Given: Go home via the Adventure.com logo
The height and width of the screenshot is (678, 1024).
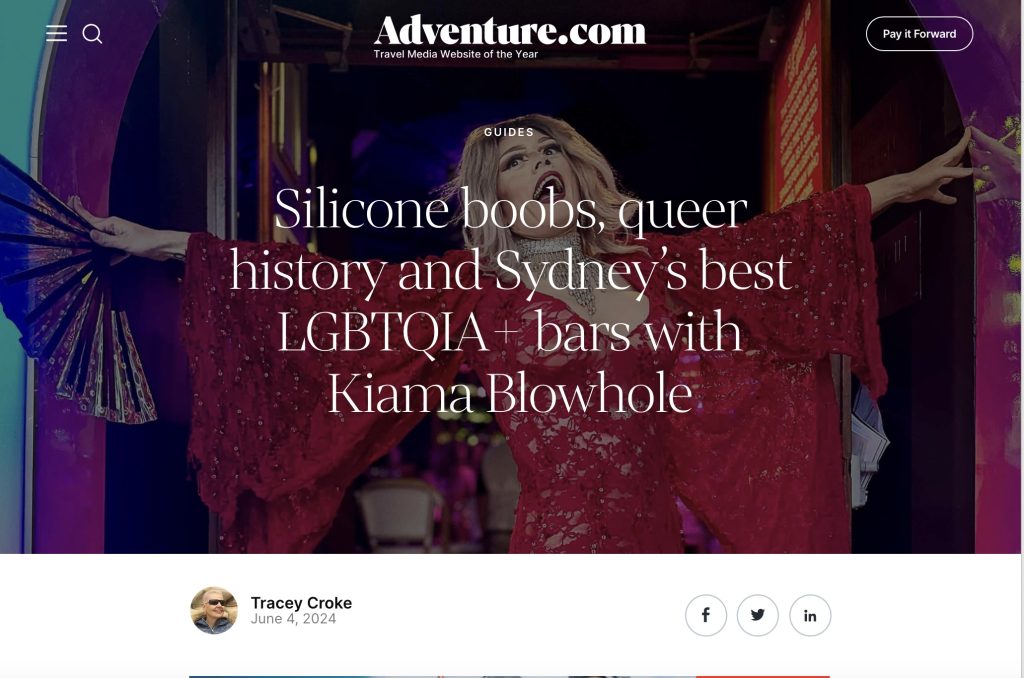Looking at the screenshot, I should click(509, 31).
